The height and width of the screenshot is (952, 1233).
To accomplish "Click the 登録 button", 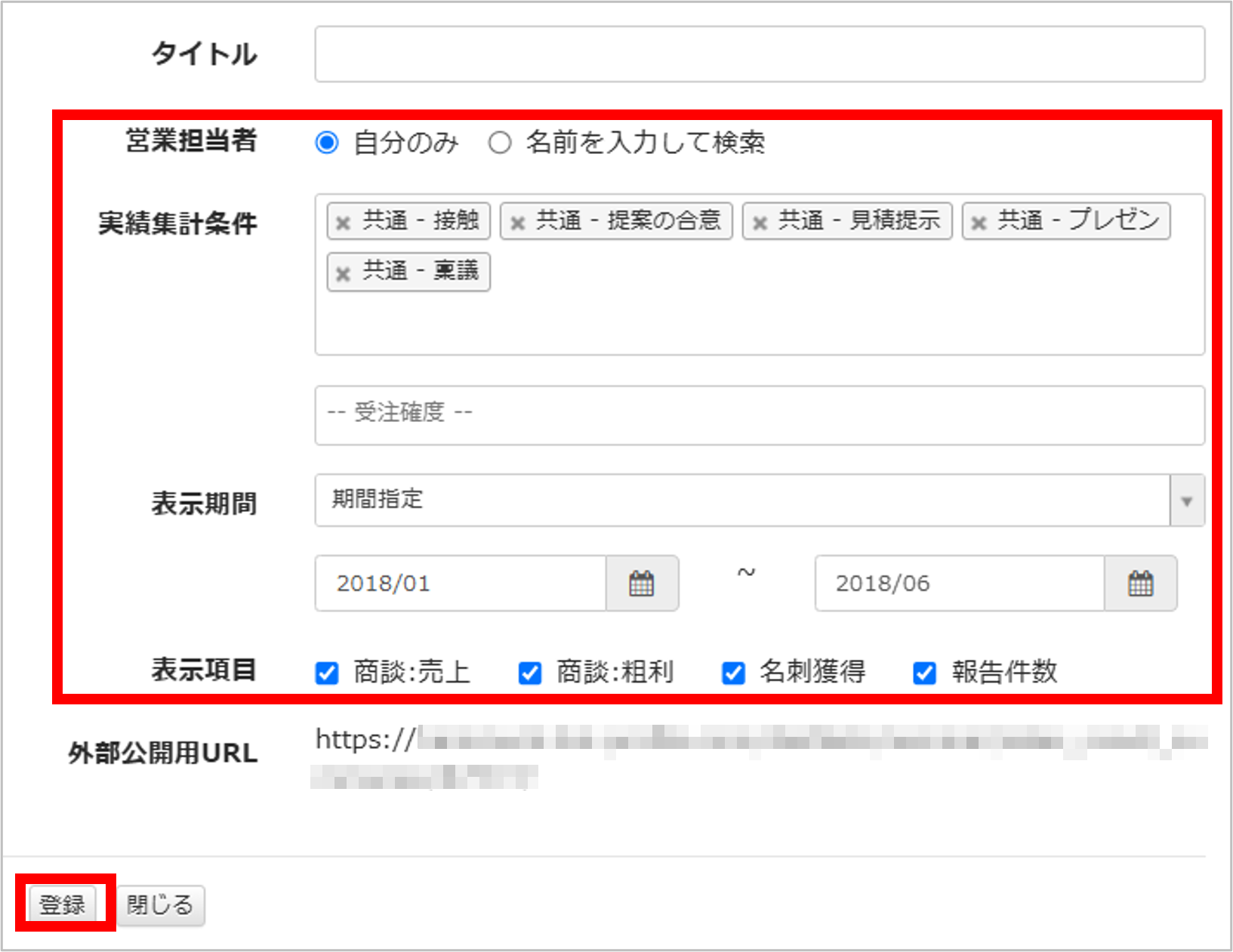I will pyautogui.click(x=63, y=904).
